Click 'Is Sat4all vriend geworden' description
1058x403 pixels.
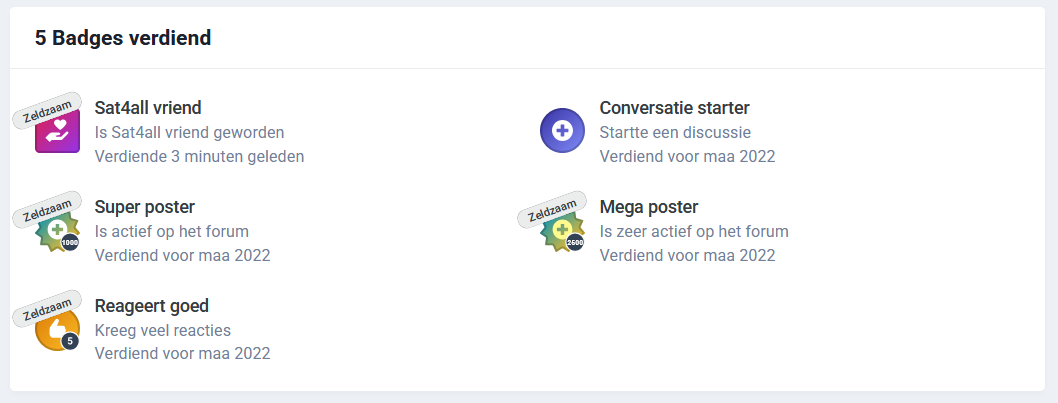click(x=189, y=132)
